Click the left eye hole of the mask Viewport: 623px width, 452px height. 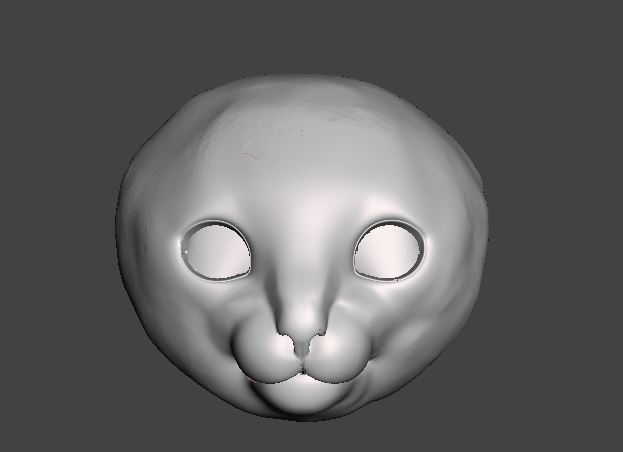coord(216,249)
